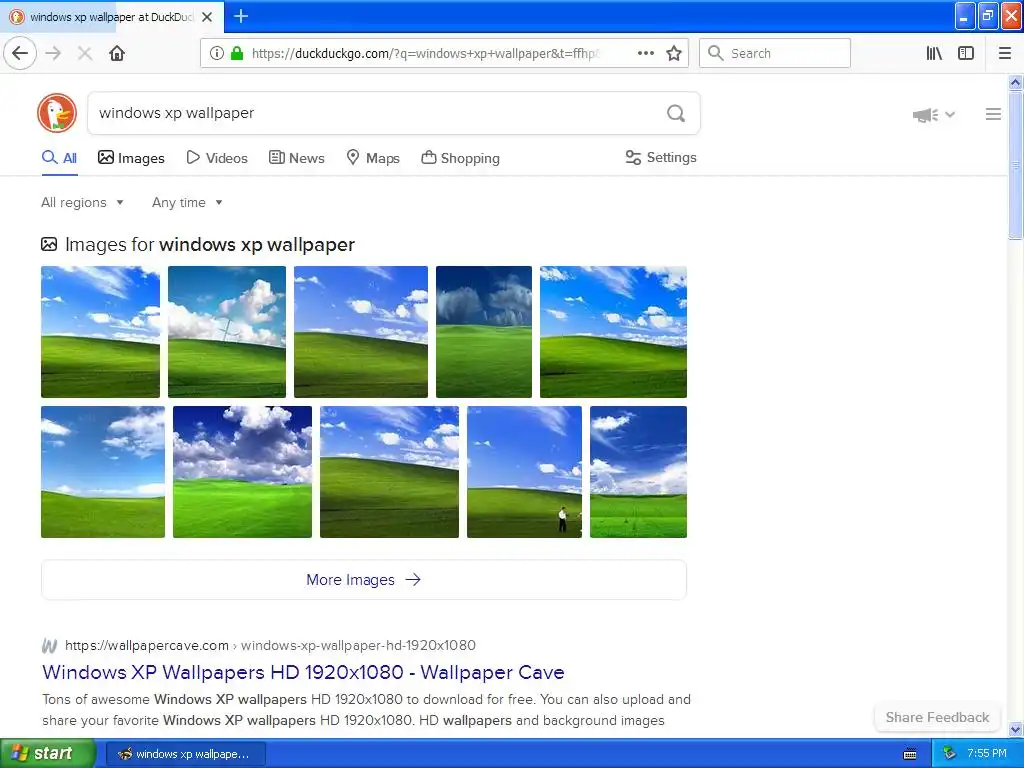
Task: Stop loading the current page
Action: (x=85, y=54)
